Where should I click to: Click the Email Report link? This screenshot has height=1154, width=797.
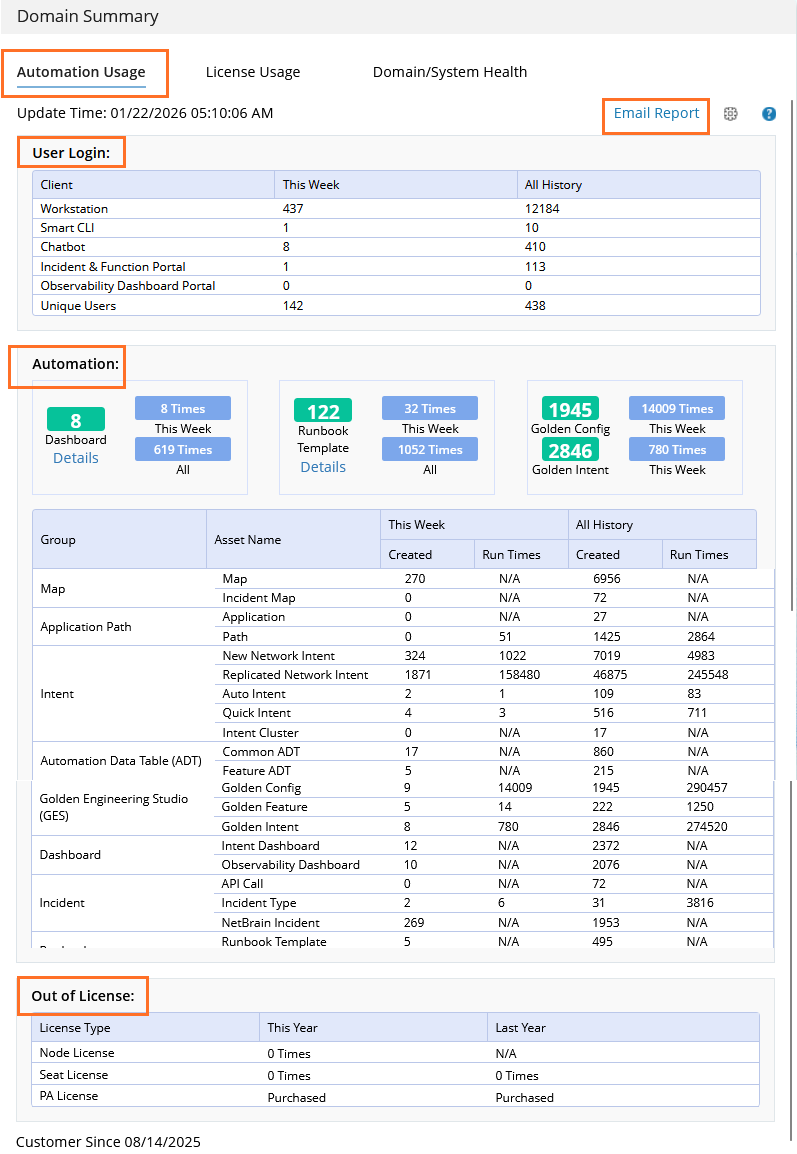click(656, 113)
